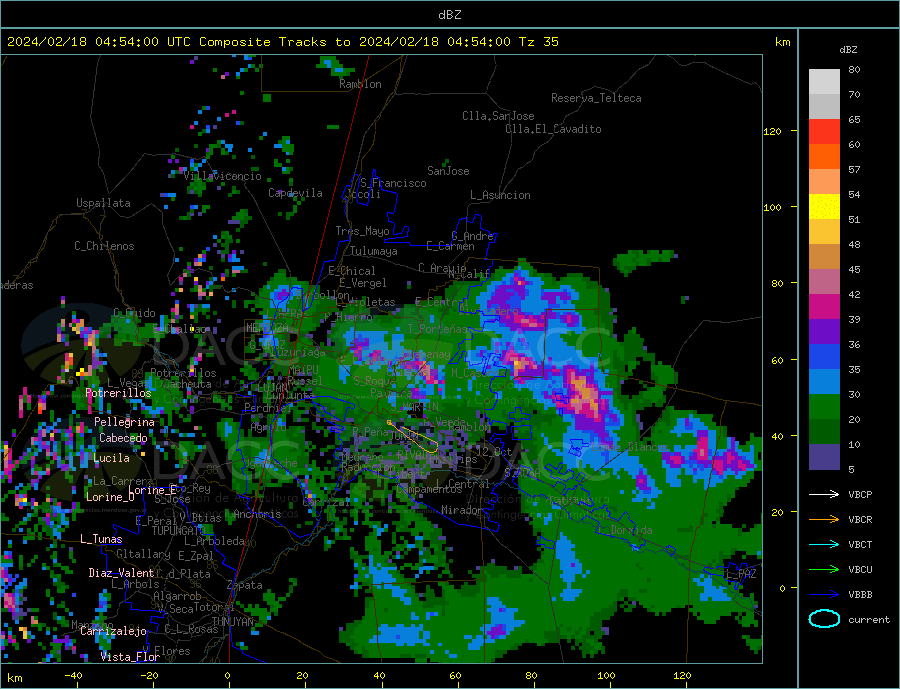This screenshot has width=900, height=689.
Task: Click the 'Capdevila' map label
Action: click(295, 193)
